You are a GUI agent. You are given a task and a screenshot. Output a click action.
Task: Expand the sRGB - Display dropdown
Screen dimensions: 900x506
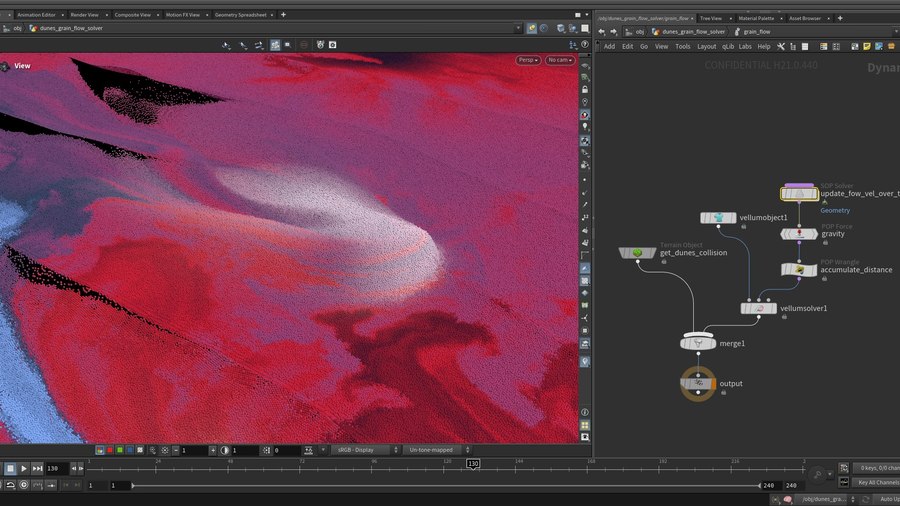click(x=362, y=450)
